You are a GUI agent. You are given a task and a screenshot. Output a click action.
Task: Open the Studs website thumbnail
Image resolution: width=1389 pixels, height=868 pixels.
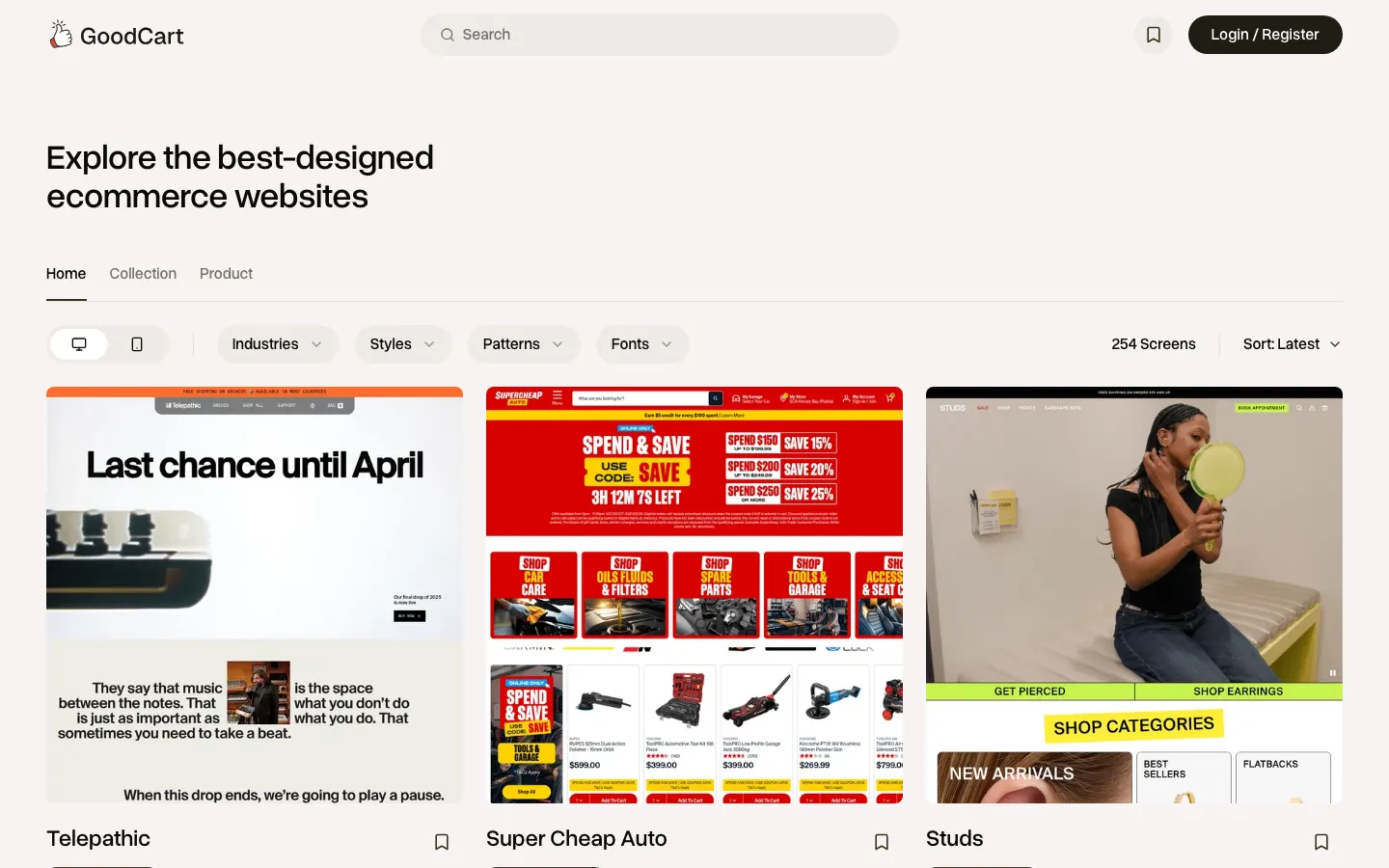click(x=1134, y=595)
